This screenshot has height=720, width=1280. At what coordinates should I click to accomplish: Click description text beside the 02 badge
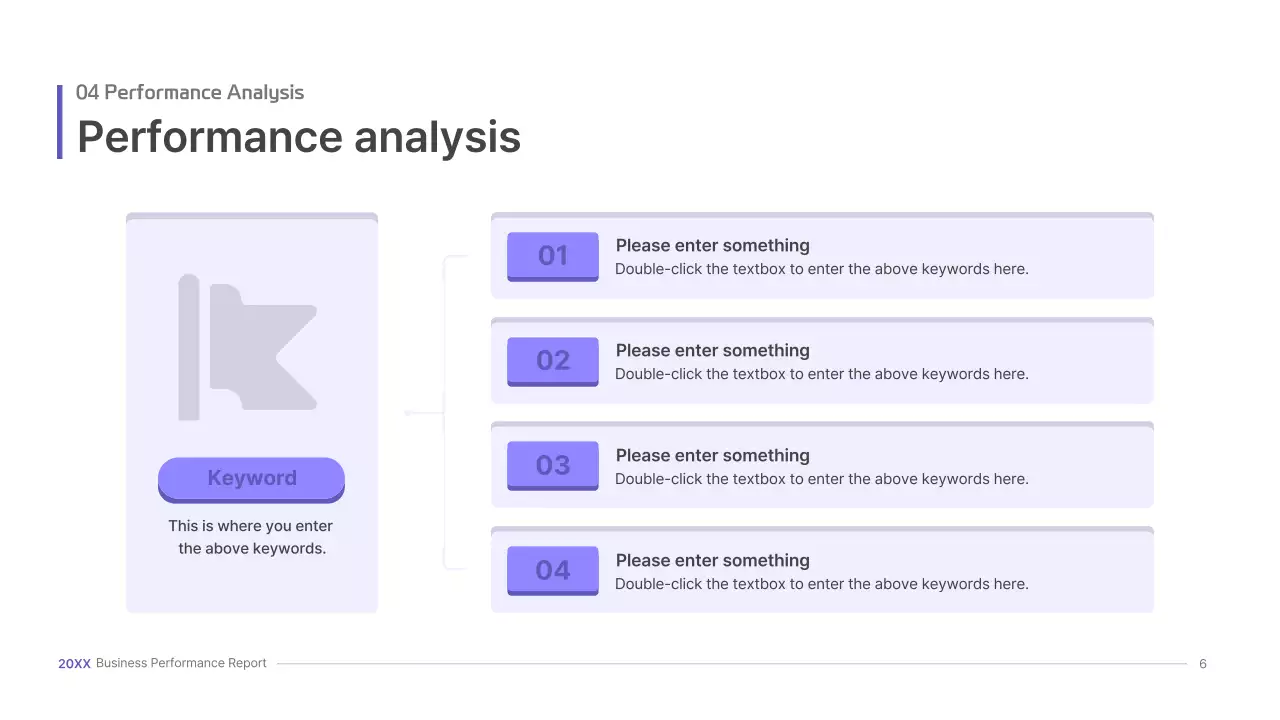(x=821, y=374)
